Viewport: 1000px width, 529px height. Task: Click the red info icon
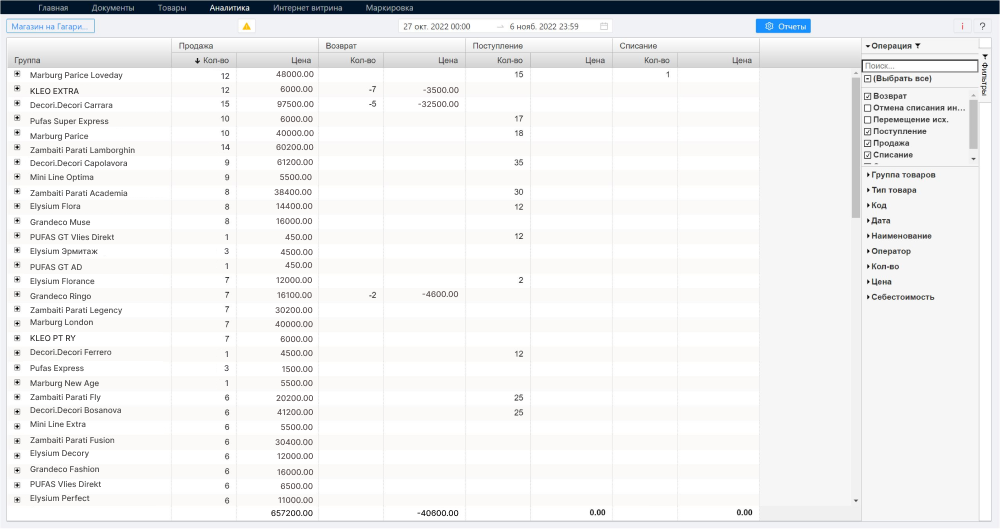point(962,26)
